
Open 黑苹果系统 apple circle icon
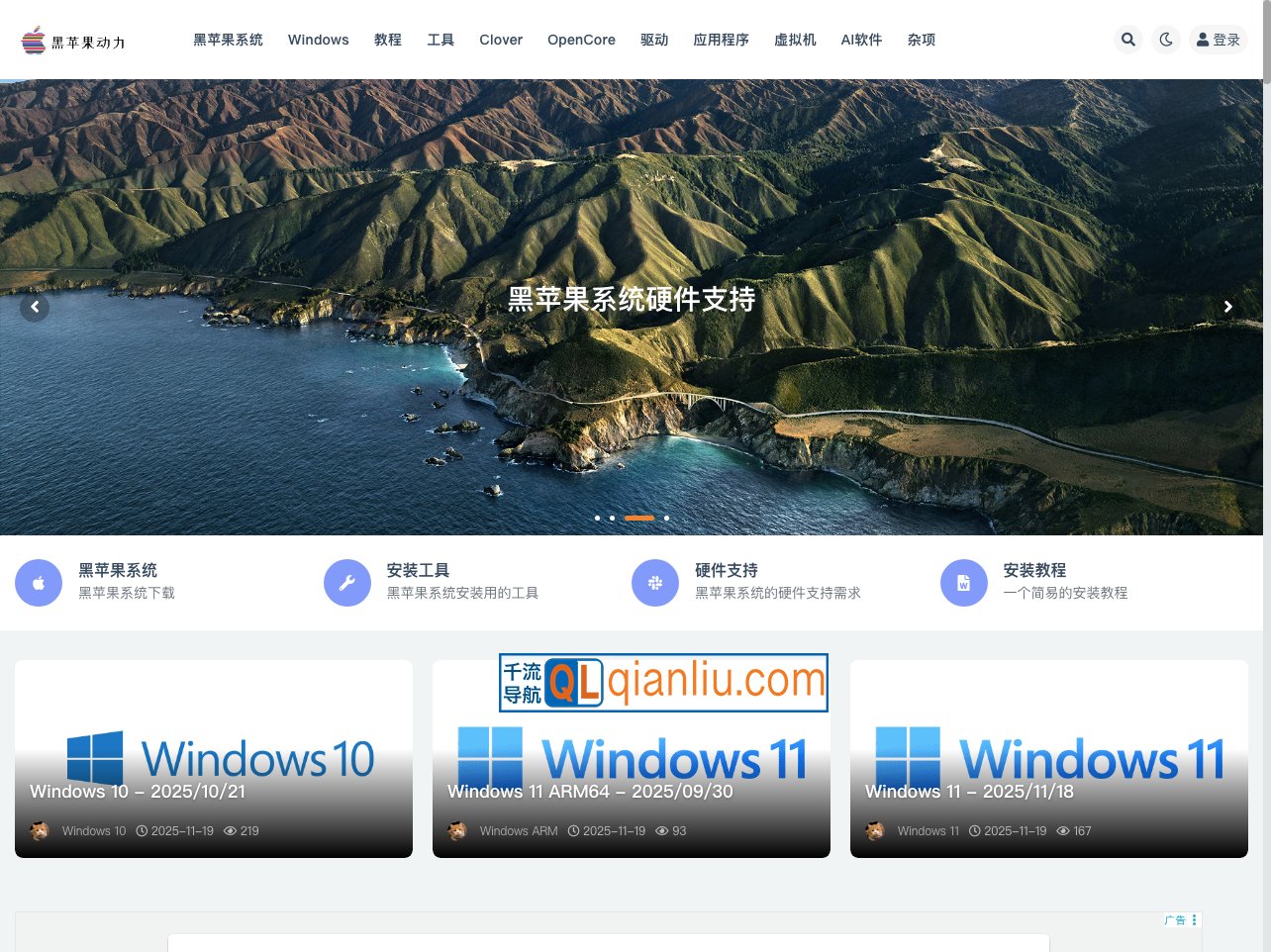(39, 583)
